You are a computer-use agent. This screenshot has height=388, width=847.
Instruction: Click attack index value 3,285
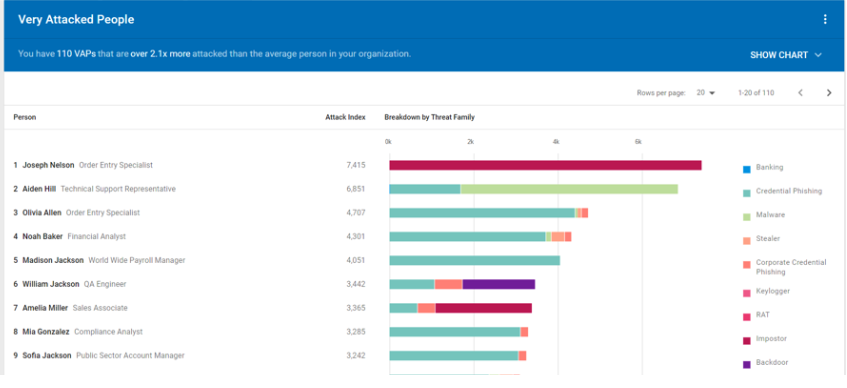[x=356, y=331]
